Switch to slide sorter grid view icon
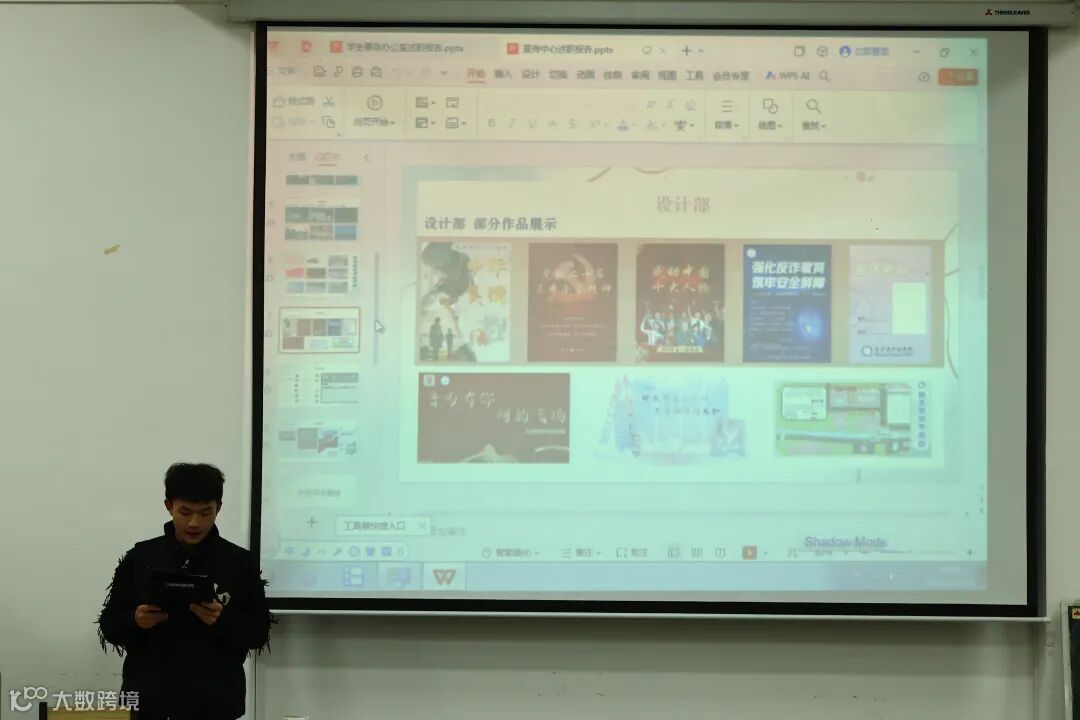 pos(697,553)
